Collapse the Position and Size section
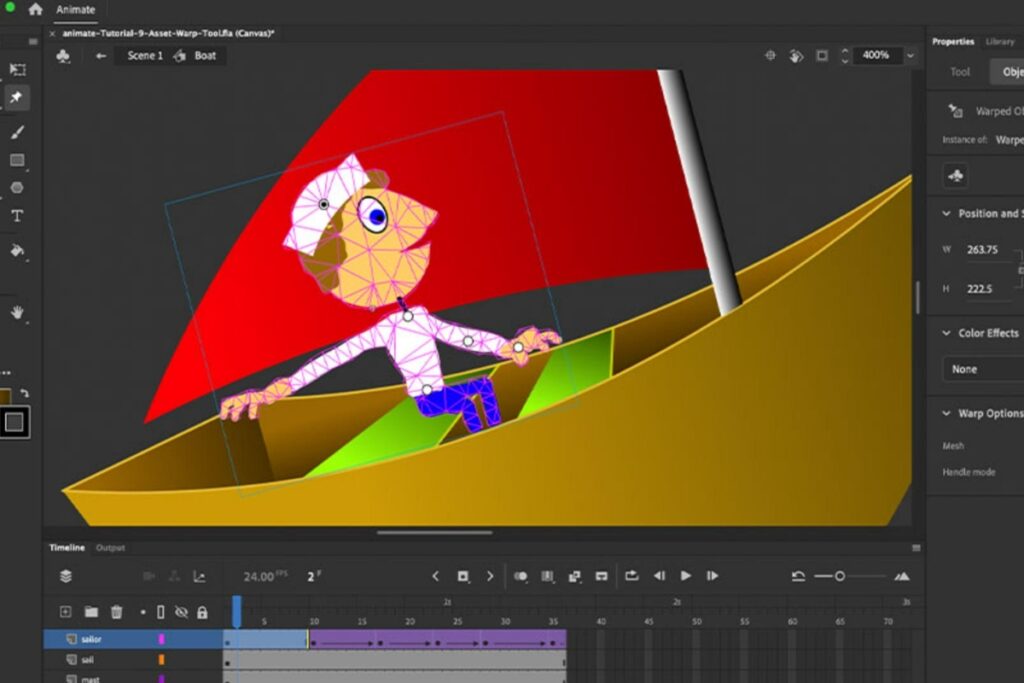The image size is (1024, 683). 946,214
